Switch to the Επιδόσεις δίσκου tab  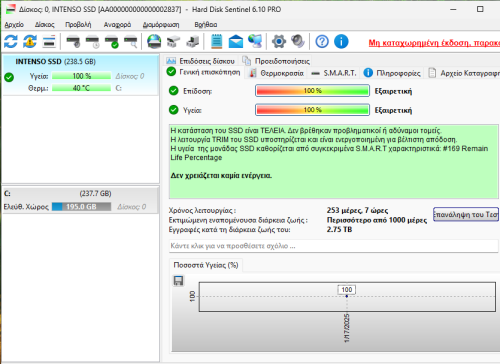[200, 61]
